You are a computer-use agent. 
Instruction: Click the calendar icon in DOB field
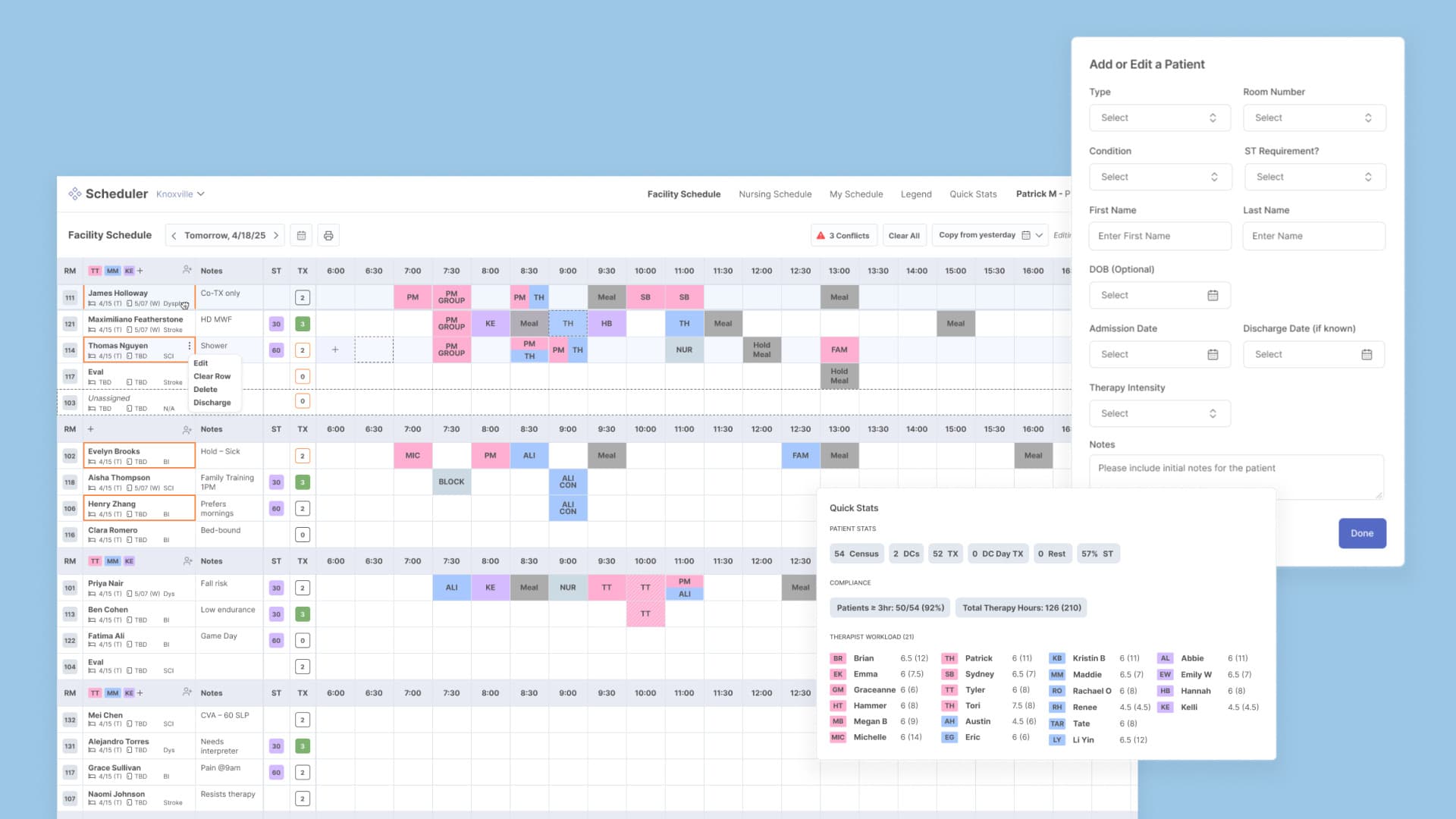(x=1213, y=295)
